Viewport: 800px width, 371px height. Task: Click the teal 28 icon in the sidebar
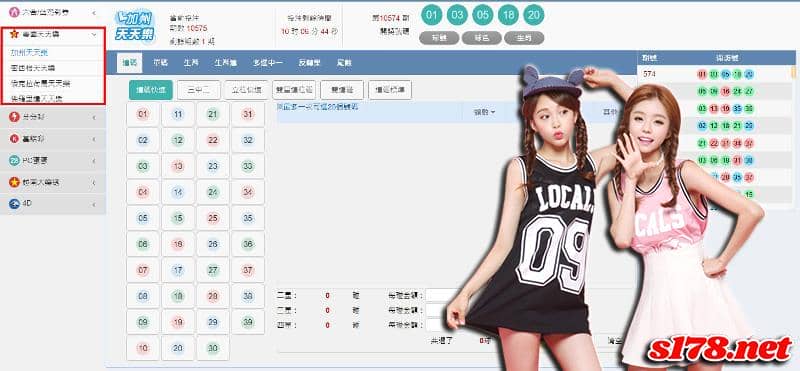[14, 161]
